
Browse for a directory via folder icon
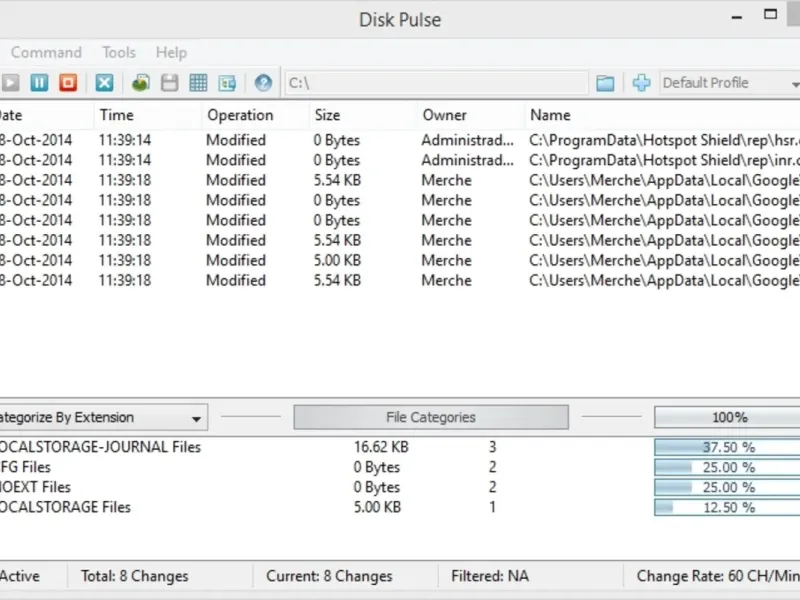click(x=605, y=83)
